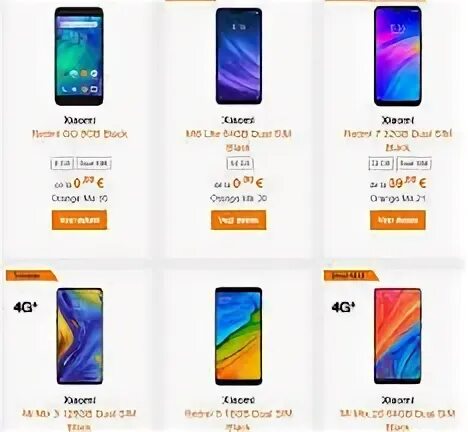
Task: Click the orange details button under Redmi 7
Action: tap(398, 220)
